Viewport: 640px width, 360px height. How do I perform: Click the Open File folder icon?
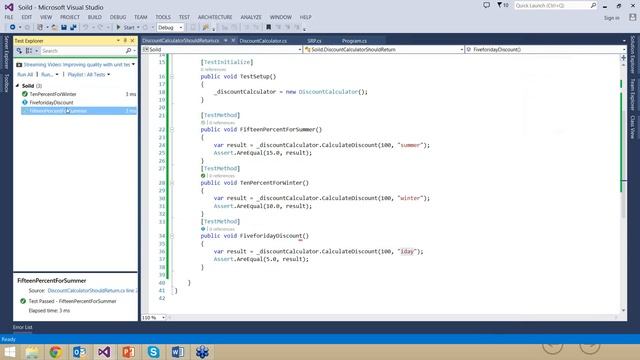pyautogui.click(x=55, y=27)
